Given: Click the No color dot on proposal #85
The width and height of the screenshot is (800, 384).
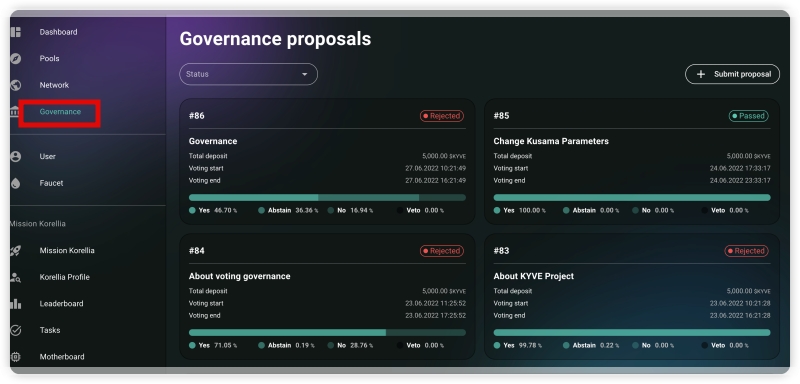Looking at the screenshot, I should (x=635, y=211).
